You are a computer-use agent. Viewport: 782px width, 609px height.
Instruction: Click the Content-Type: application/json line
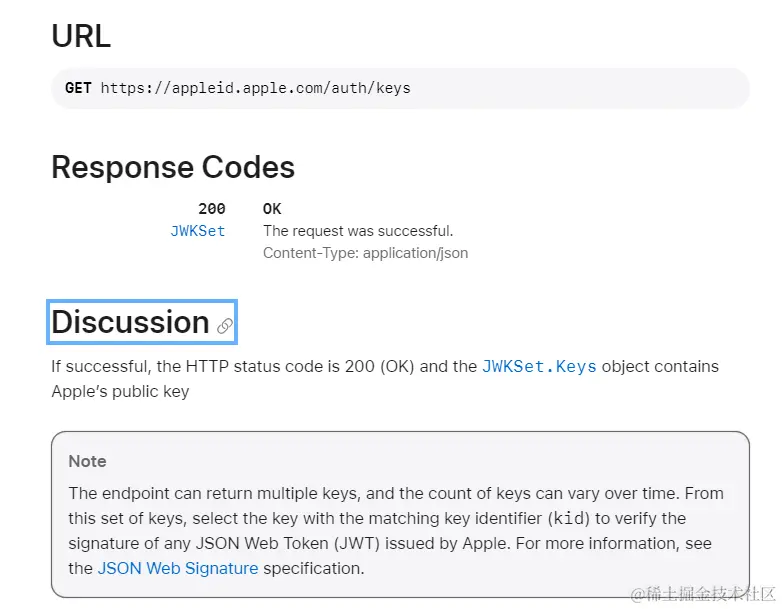click(365, 253)
